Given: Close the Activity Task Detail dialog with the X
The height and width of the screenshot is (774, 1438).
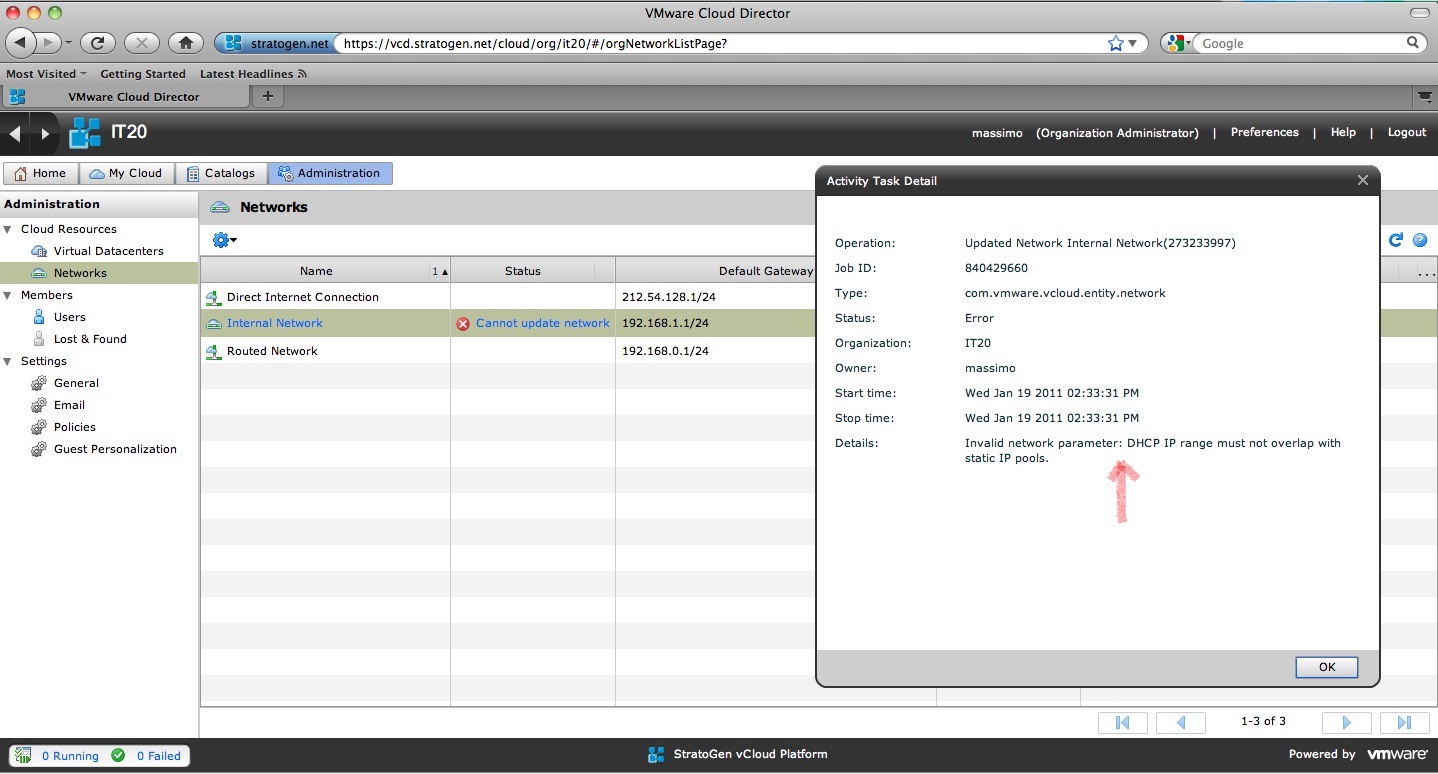Looking at the screenshot, I should point(1362,181).
